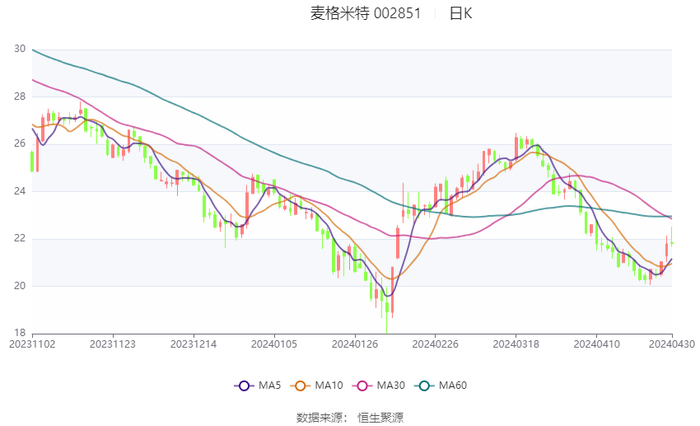
Task: Click the 20240318 date label
Action: tap(516, 344)
